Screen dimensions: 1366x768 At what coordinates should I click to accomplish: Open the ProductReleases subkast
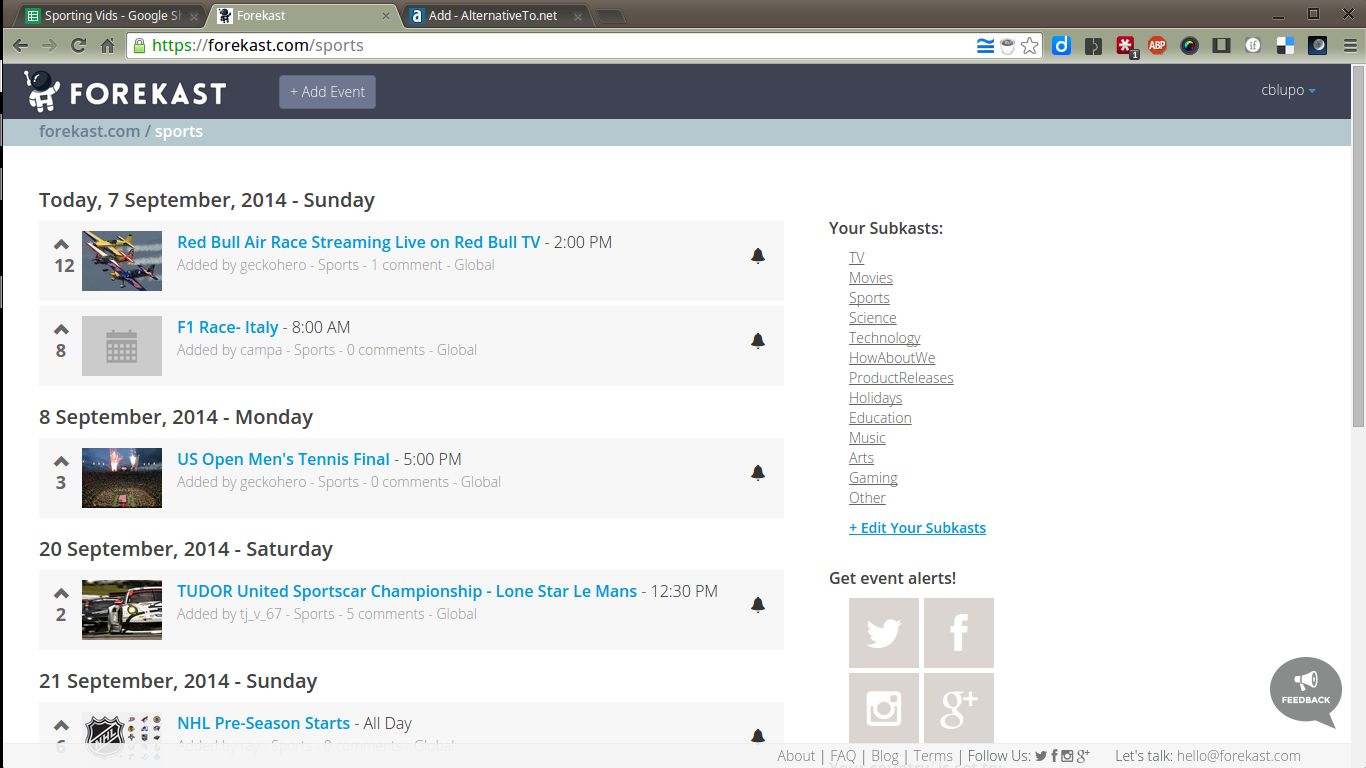click(901, 378)
